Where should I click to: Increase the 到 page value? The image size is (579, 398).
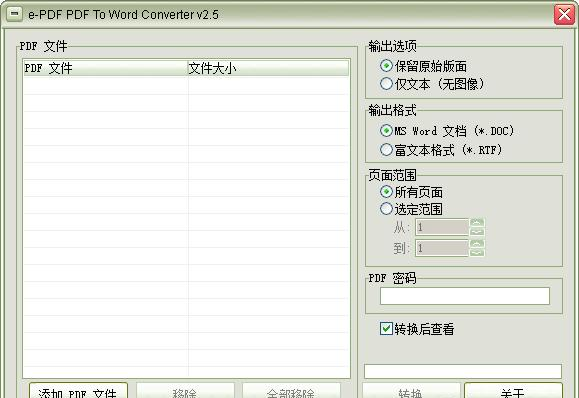477,244
